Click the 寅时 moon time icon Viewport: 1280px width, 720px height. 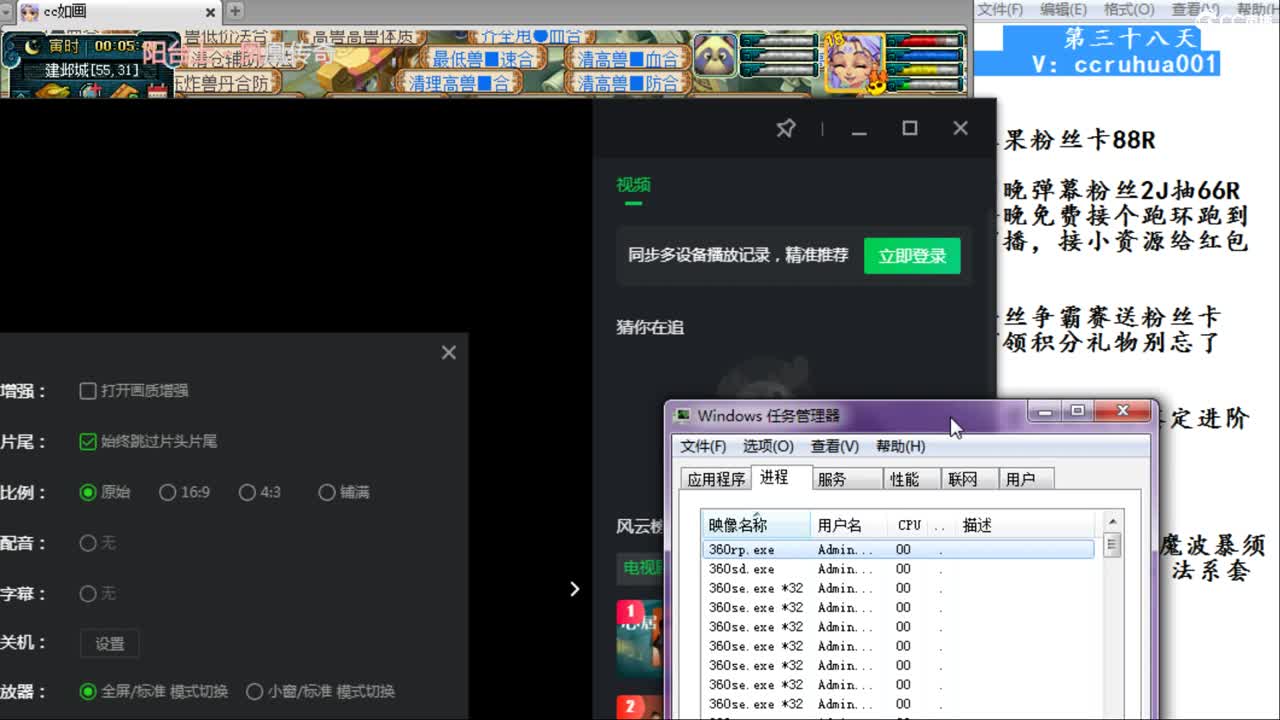(x=32, y=46)
